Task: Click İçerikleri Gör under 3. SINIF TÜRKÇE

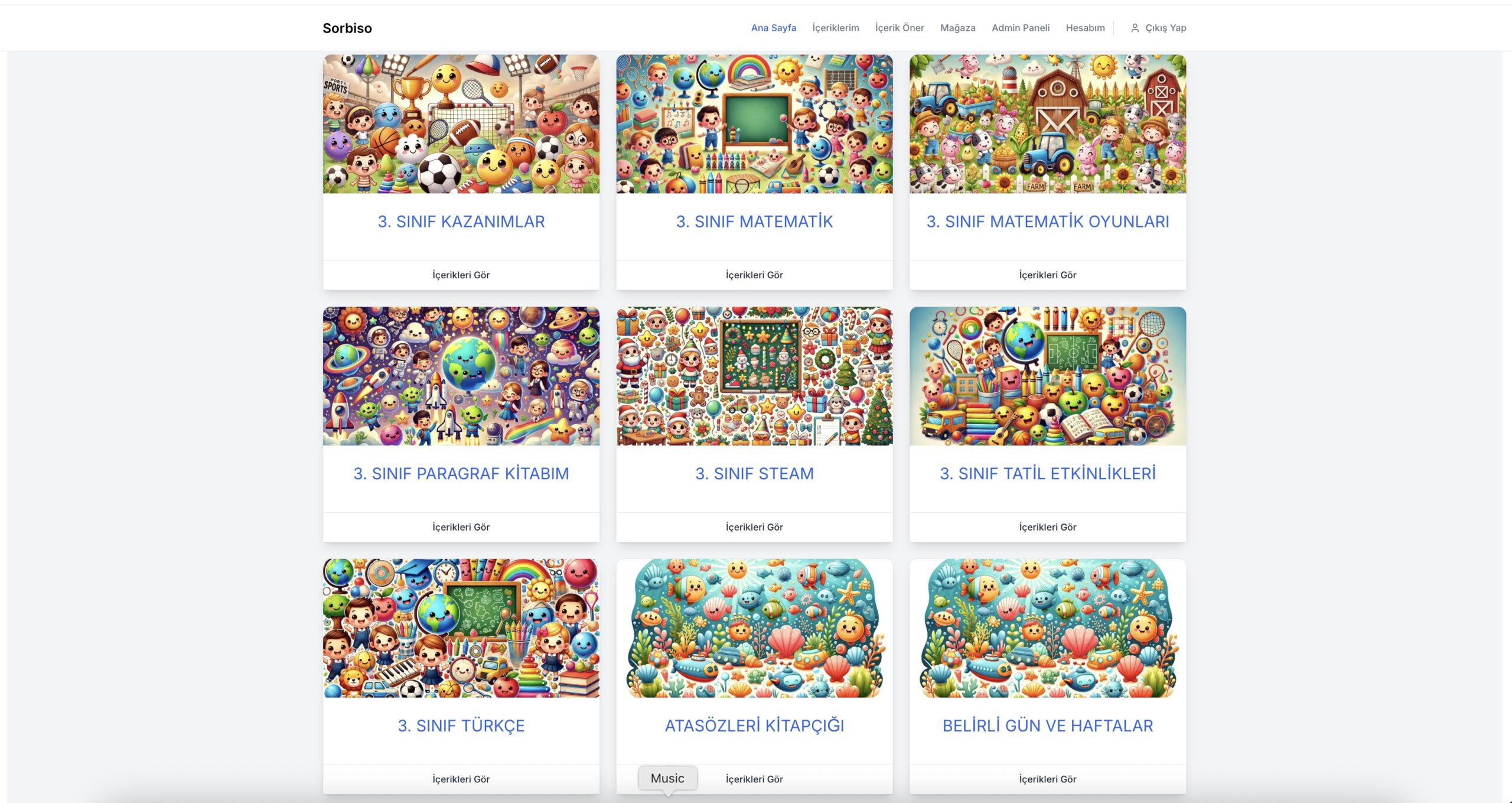Action: tap(461, 779)
